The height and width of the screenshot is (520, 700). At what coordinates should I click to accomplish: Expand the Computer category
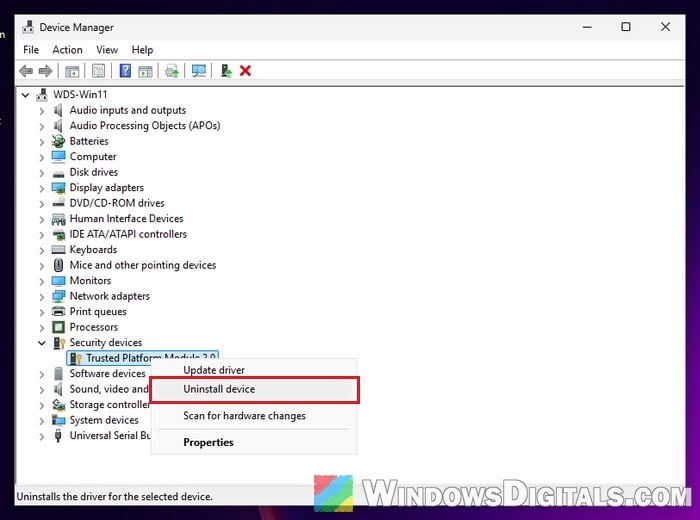42,157
